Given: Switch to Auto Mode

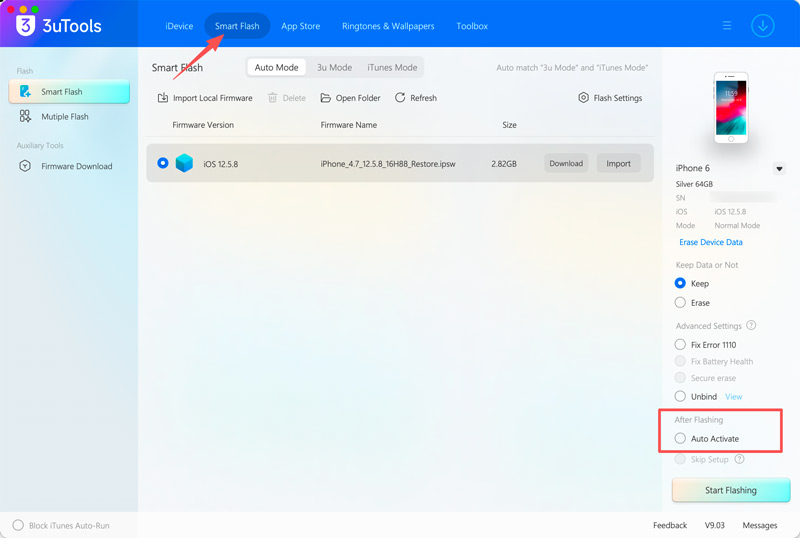Looking at the screenshot, I should tap(277, 67).
